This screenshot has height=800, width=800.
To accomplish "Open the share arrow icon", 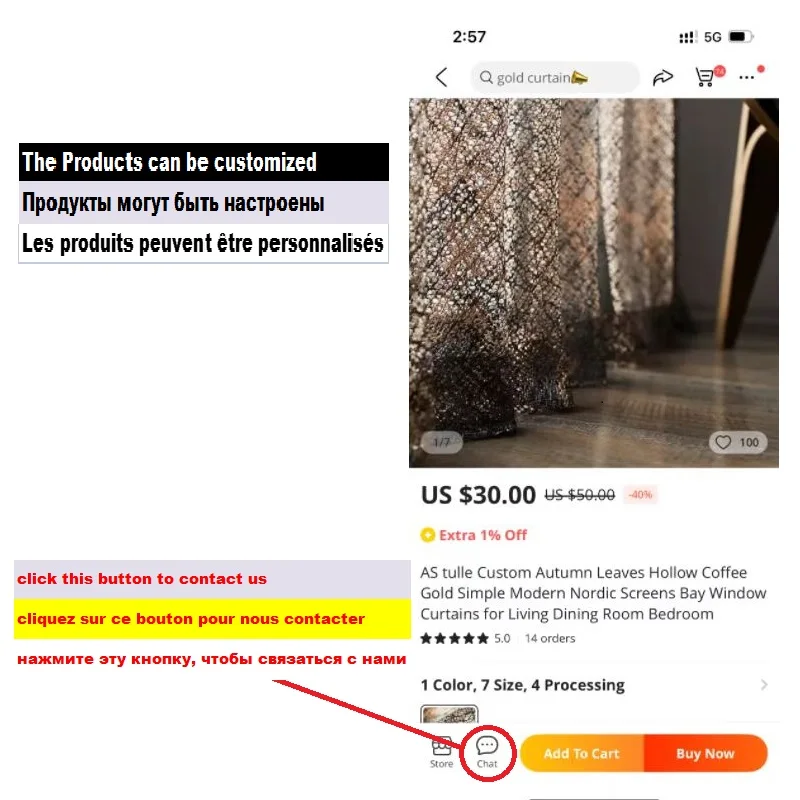I will pyautogui.click(x=663, y=78).
